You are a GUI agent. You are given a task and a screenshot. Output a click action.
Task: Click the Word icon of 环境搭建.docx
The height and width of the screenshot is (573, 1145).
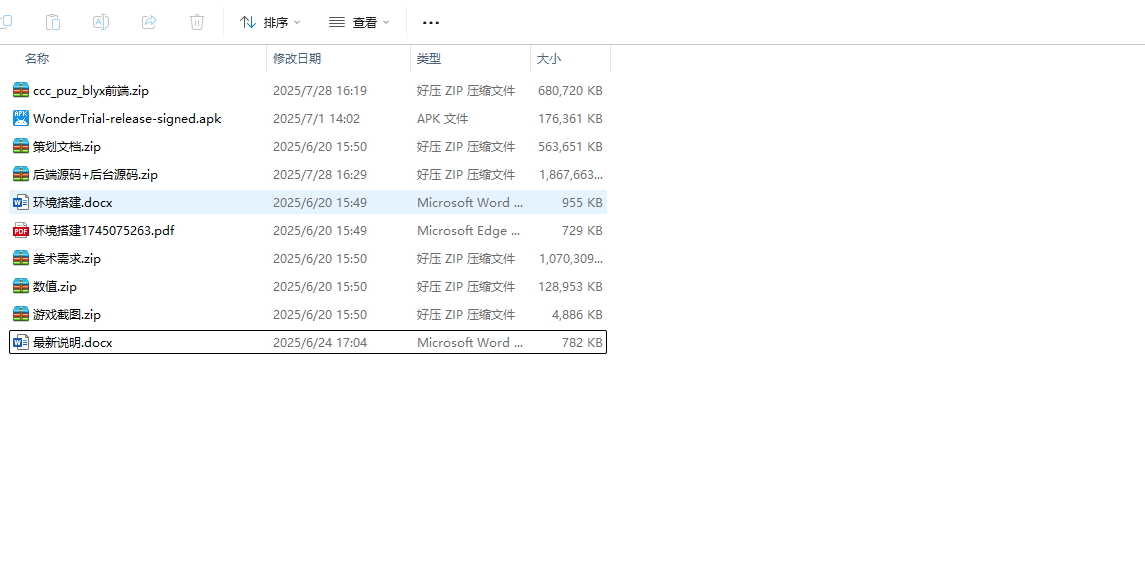(x=21, y=202)
